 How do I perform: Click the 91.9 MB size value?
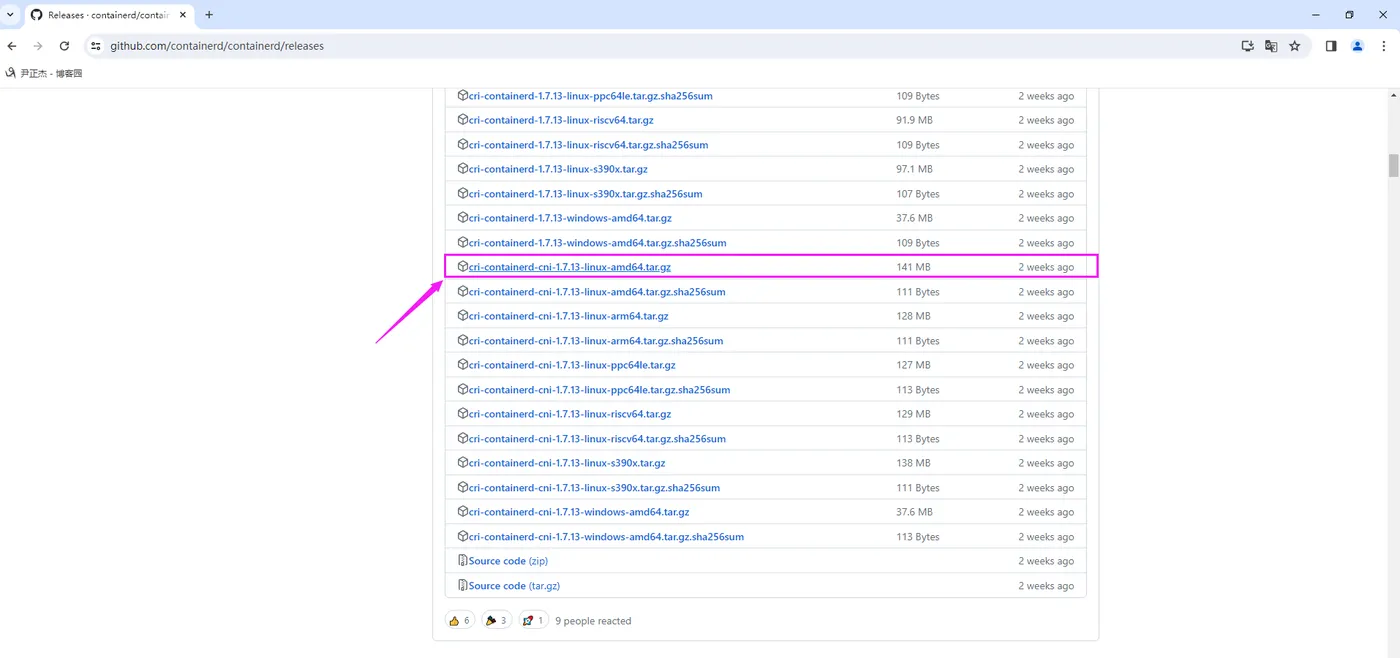click(x=914, y=120)
